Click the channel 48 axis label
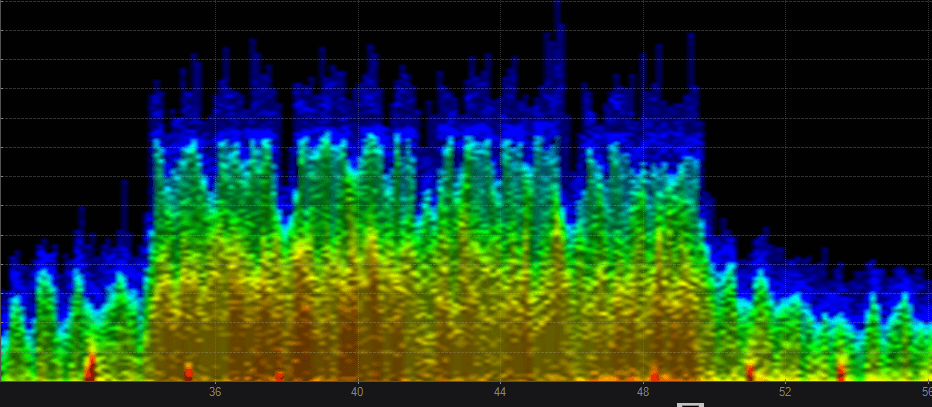Screen dimensions: 932x407 (x=643, y=393)
